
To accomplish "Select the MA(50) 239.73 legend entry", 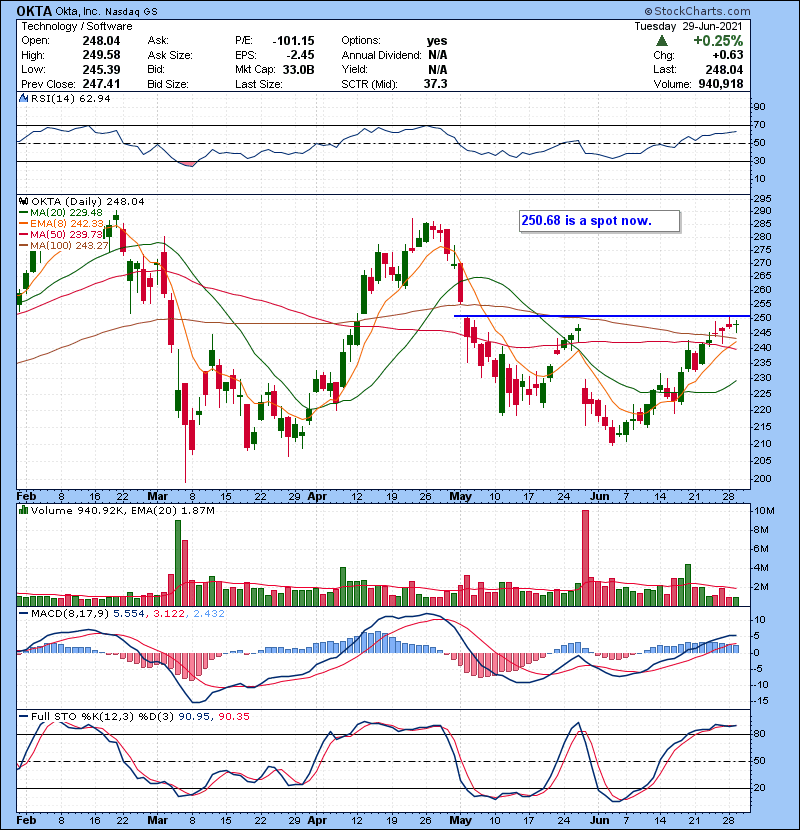I will [61, 234].
